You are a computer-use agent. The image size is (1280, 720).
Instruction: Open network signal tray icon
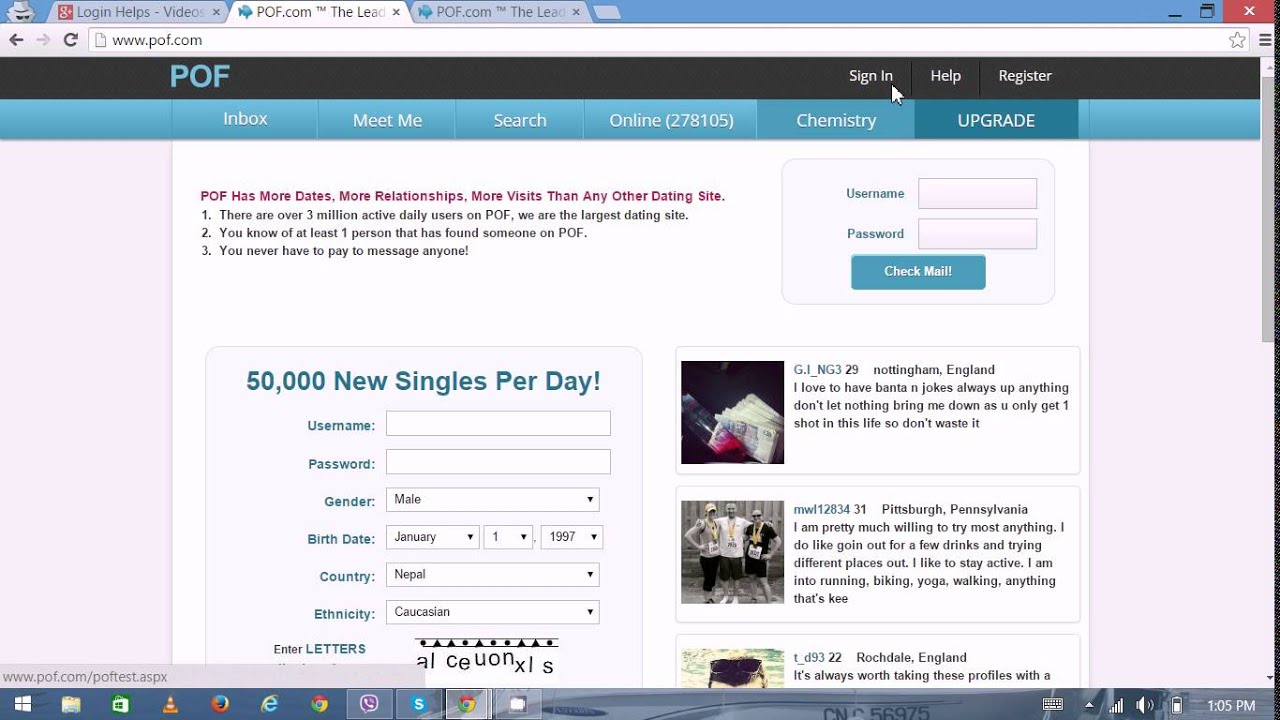point(1117,705)
